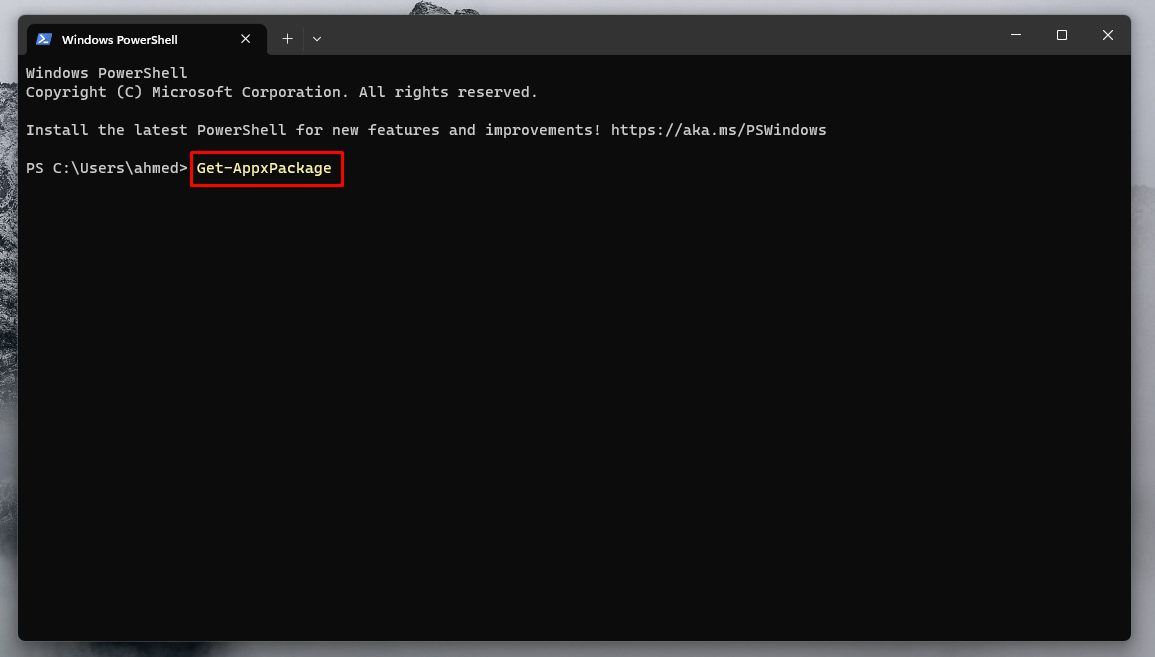The width and height of the screenshot is (1155, 657).
Task: Click inside the red-boxed Get-AppxPackage text
Action: 265,168
